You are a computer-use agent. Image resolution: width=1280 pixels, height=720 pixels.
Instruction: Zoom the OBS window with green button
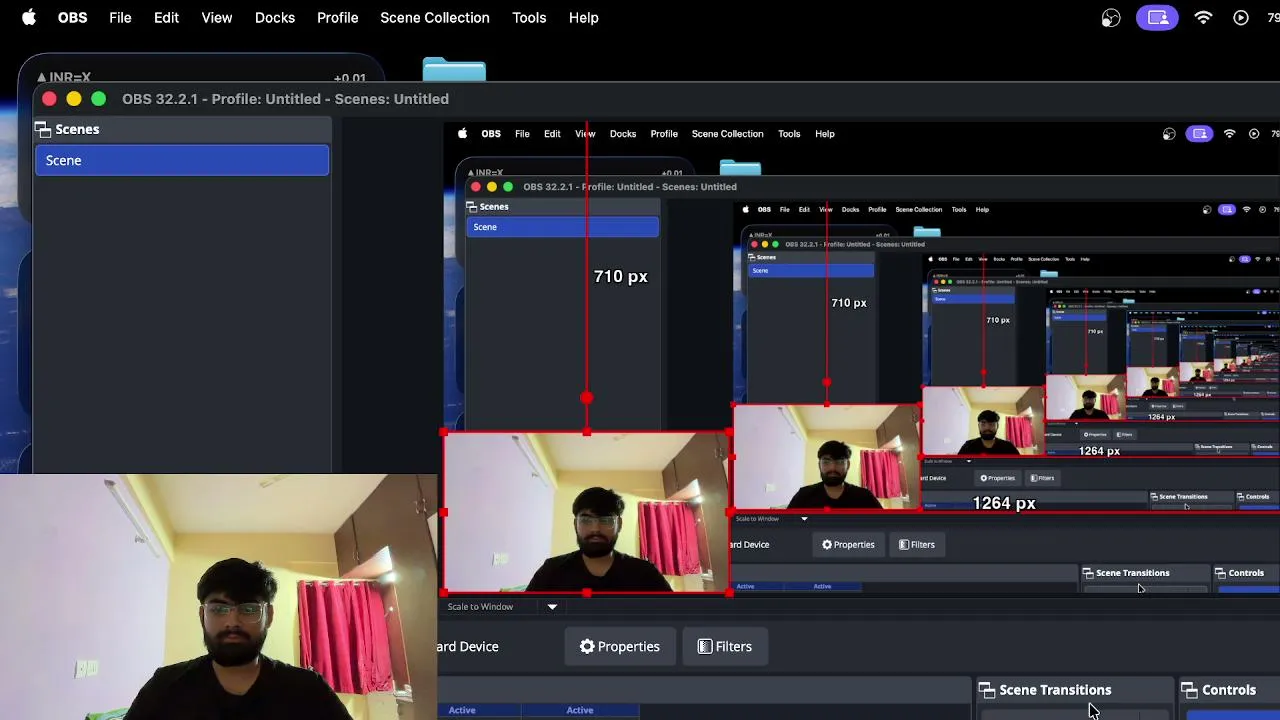pos(98,99)
